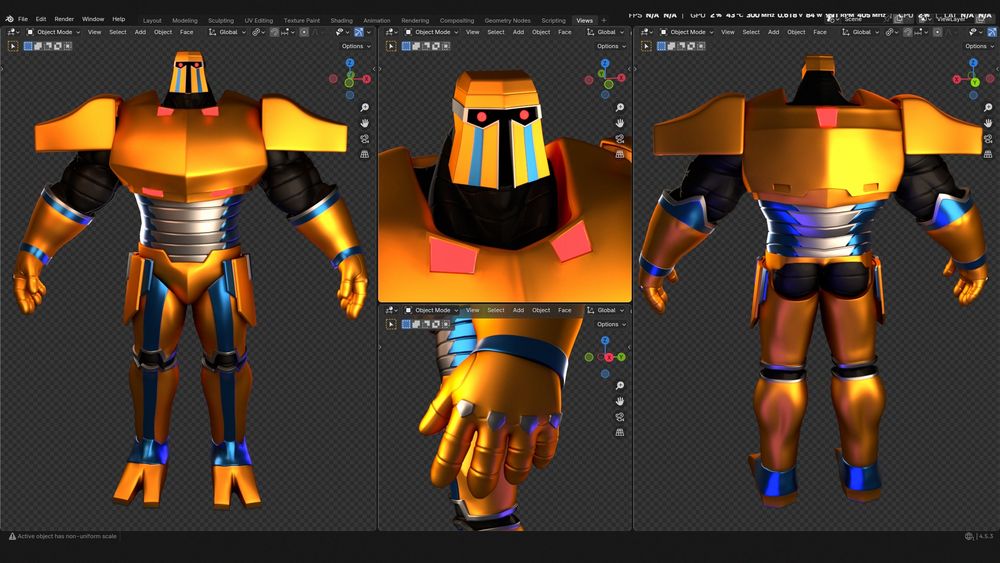Open the Face menu in right viewport
Image resolution: width=1000 pixels, height=563 pixels.
pos(820,32)
